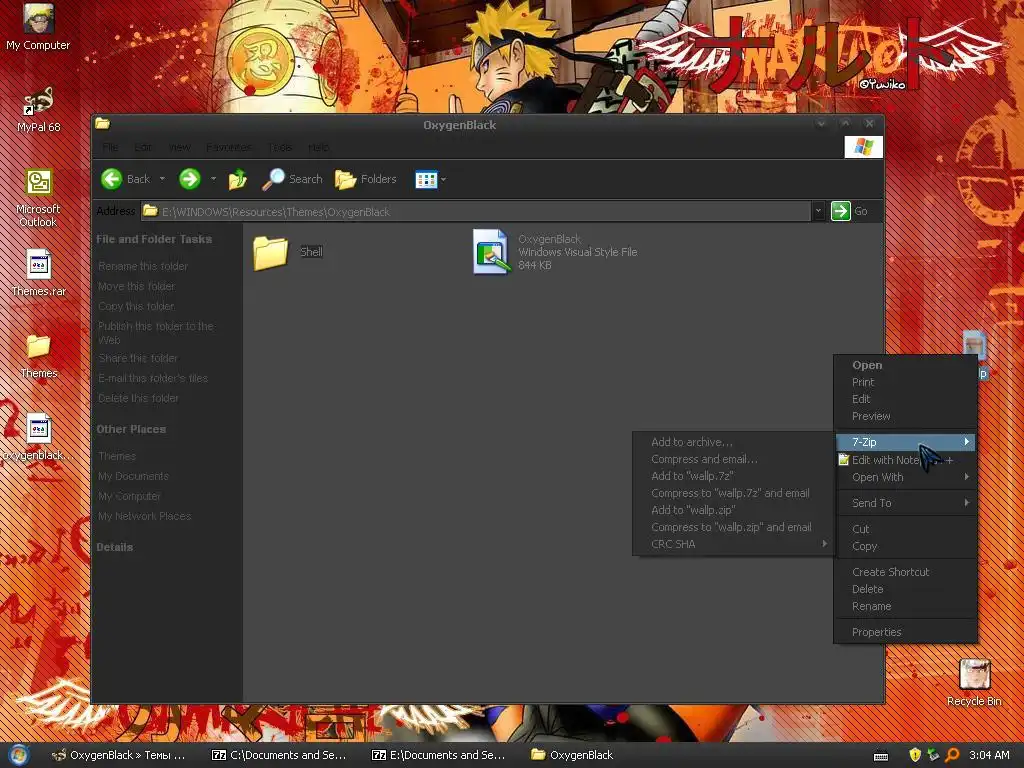Click the keyboard tray icon
This screenshot has width=1024, height=768.
click(880, 756)
